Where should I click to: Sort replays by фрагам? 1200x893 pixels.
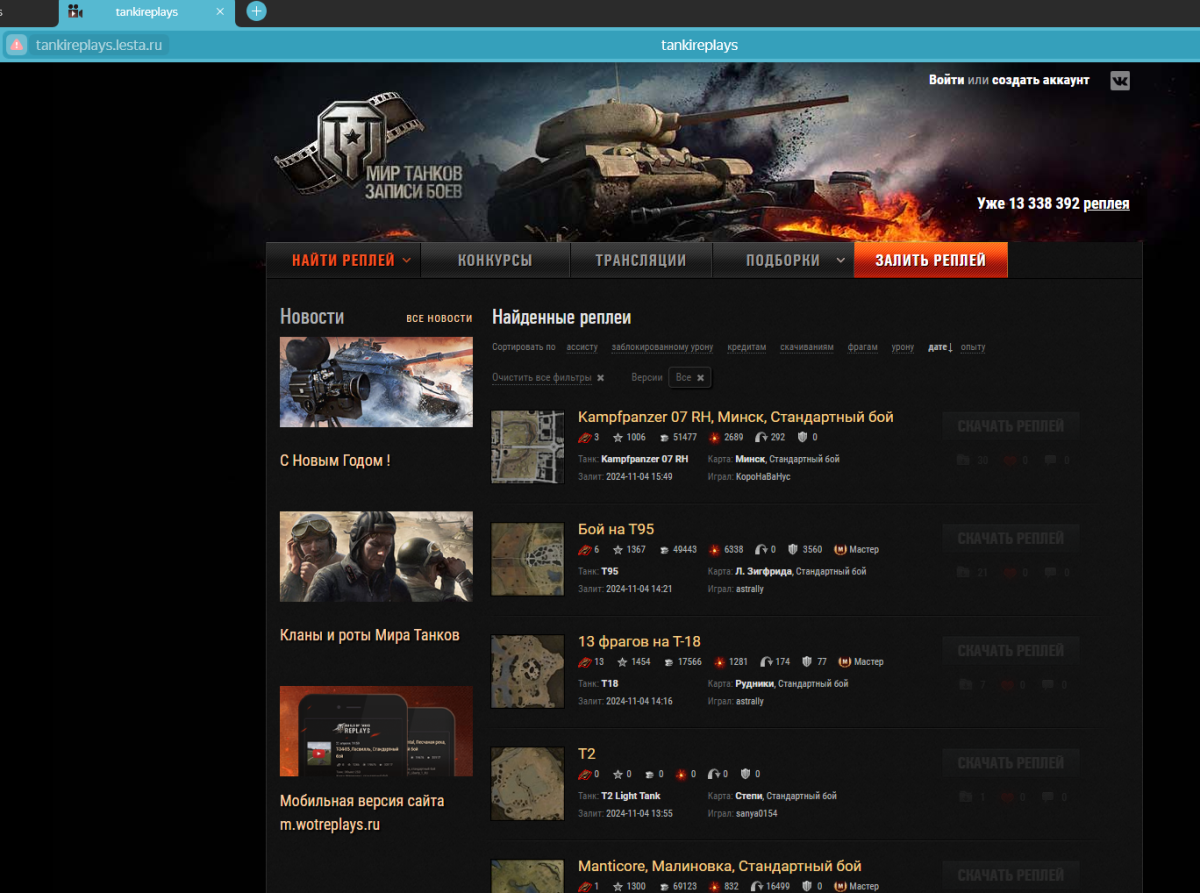(862, 347)
